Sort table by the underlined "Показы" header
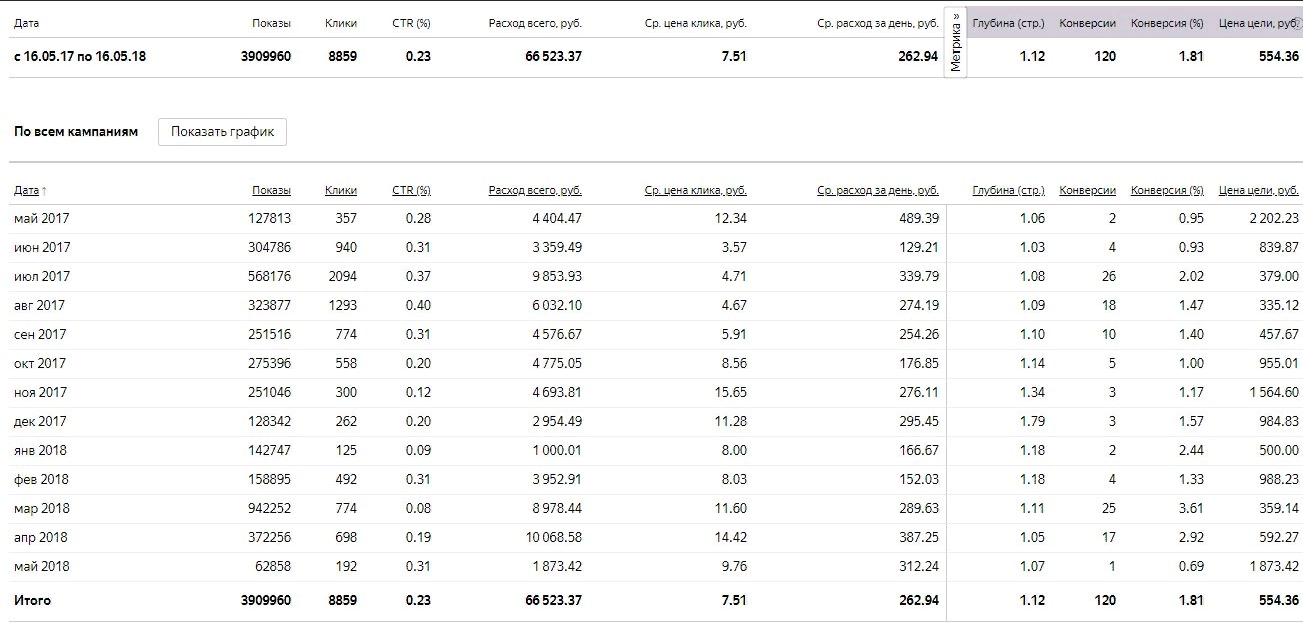Screen dimensions: 1303x623 point(271,190)
